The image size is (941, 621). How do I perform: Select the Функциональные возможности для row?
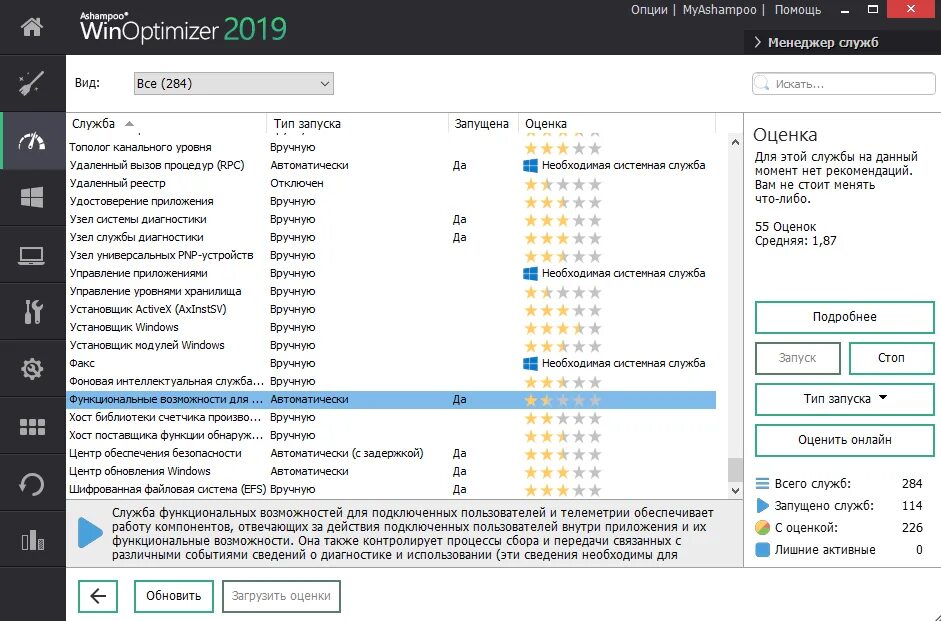pyautogui.click(x=391, y=400)
